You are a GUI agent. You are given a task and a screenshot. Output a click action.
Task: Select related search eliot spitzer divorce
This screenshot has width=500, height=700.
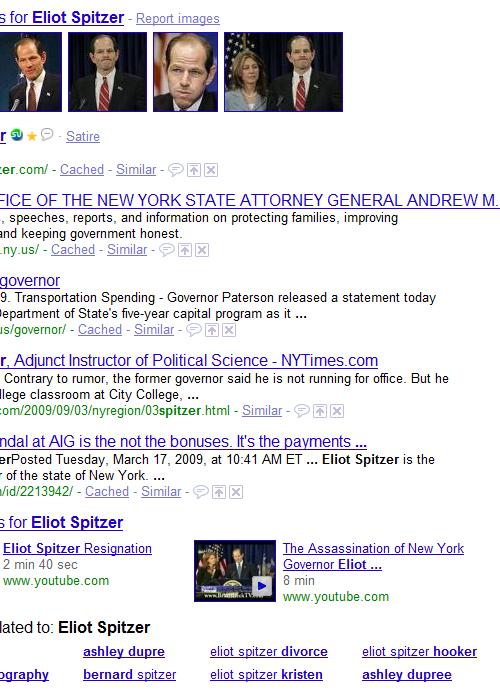[x=269, y=651]
